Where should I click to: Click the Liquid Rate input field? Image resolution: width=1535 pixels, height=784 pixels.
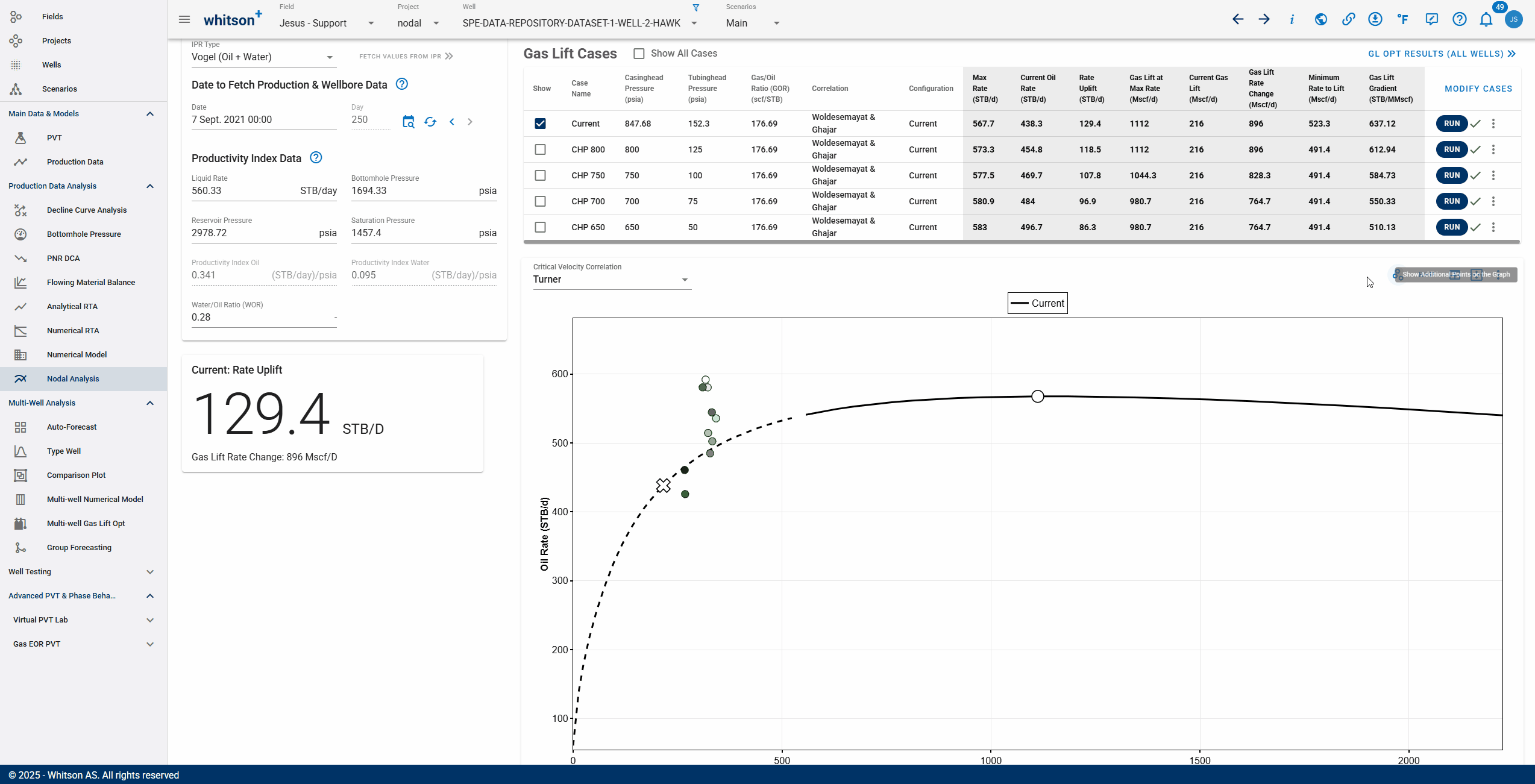pos(264,191)
